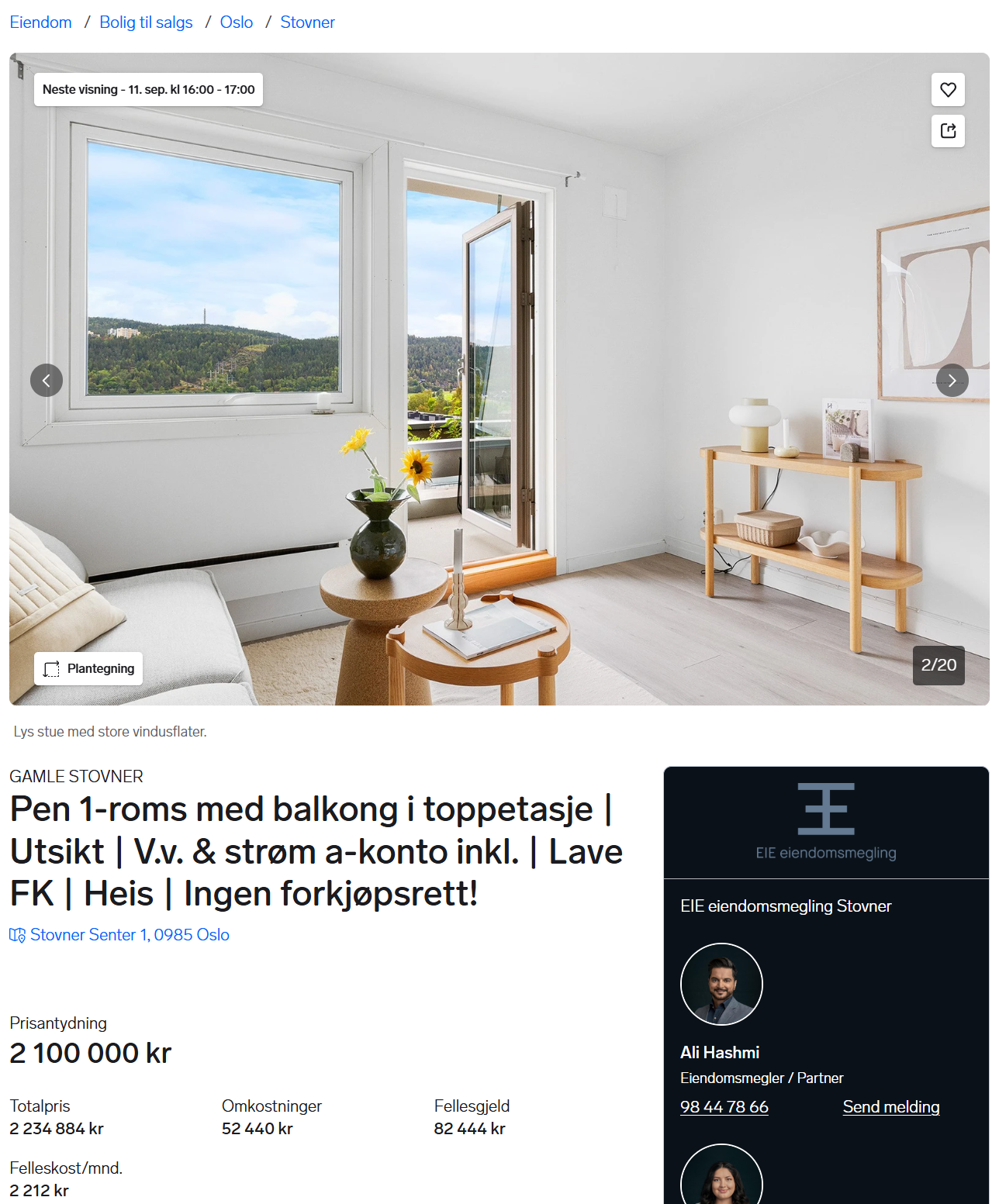
Task: View Ali Hashmi's profile photo
Action: pos(721,985)
